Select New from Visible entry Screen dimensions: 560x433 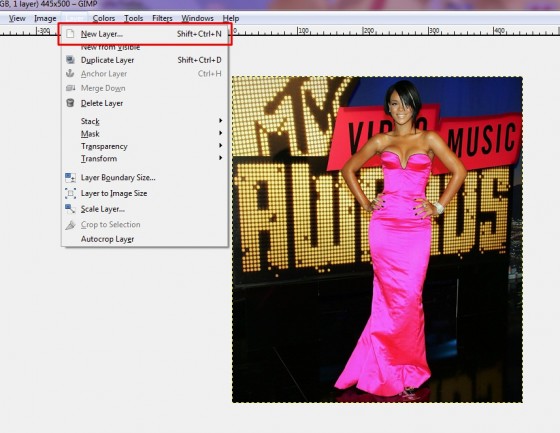(x=145, y=47)
